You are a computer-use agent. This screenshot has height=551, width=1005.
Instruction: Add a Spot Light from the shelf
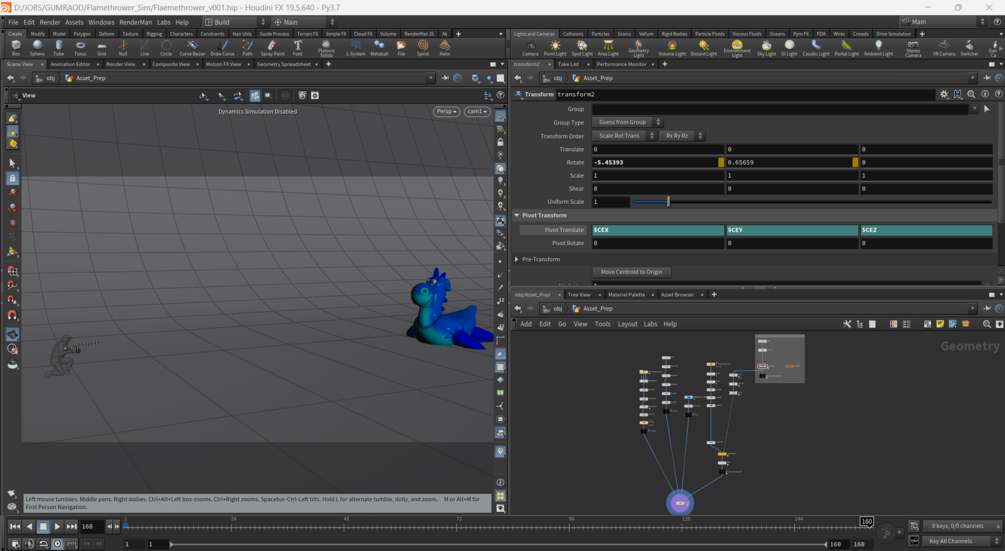tap(582, 48)
